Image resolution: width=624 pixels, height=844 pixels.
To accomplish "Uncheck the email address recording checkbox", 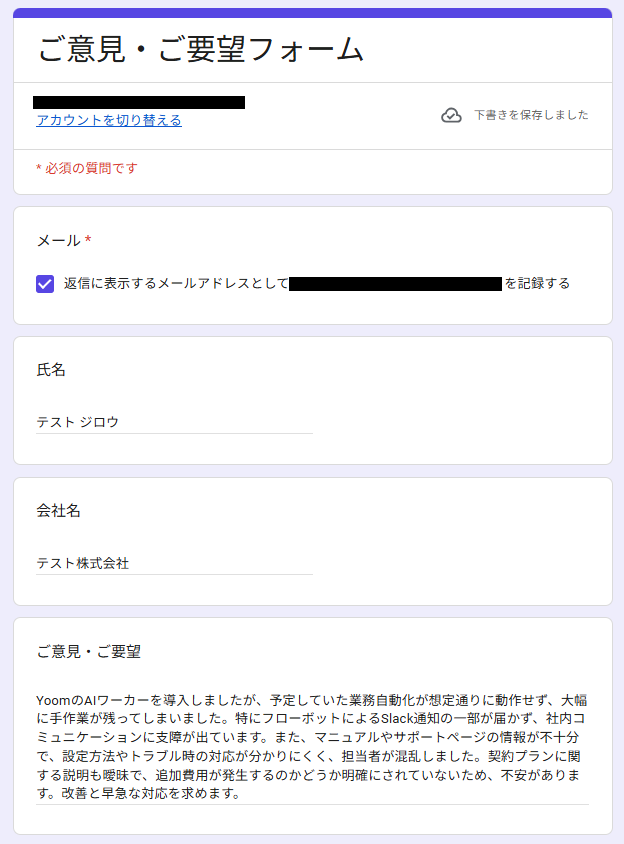I will point(45,284).
